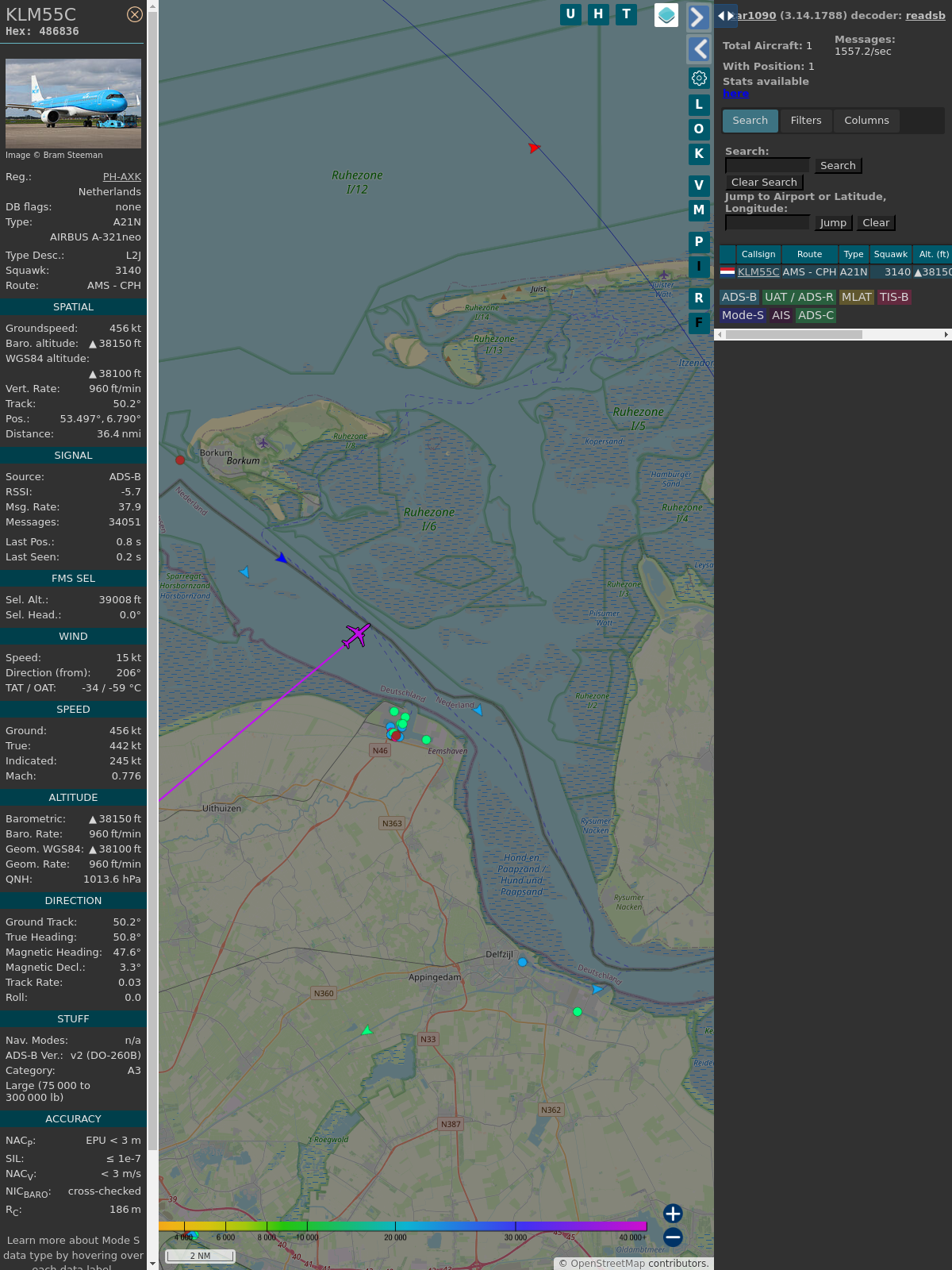Open the map layer selector icon
The width and height of the screenshot is (952, 1270).
pos(666,15)
